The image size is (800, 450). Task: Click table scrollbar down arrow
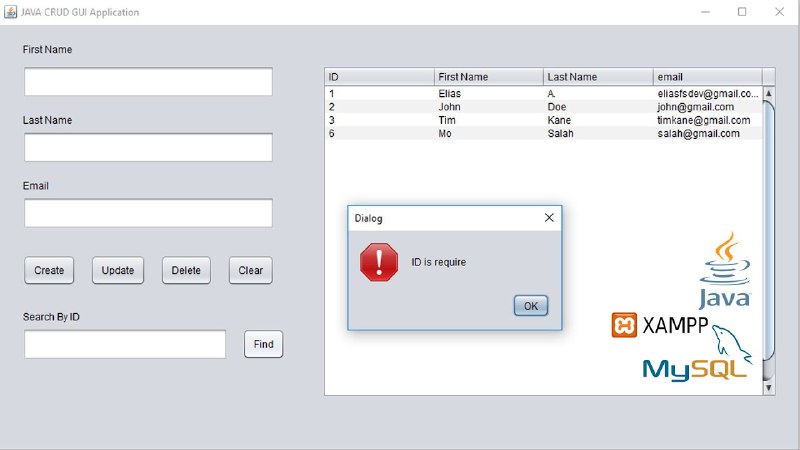coord(768,388)
